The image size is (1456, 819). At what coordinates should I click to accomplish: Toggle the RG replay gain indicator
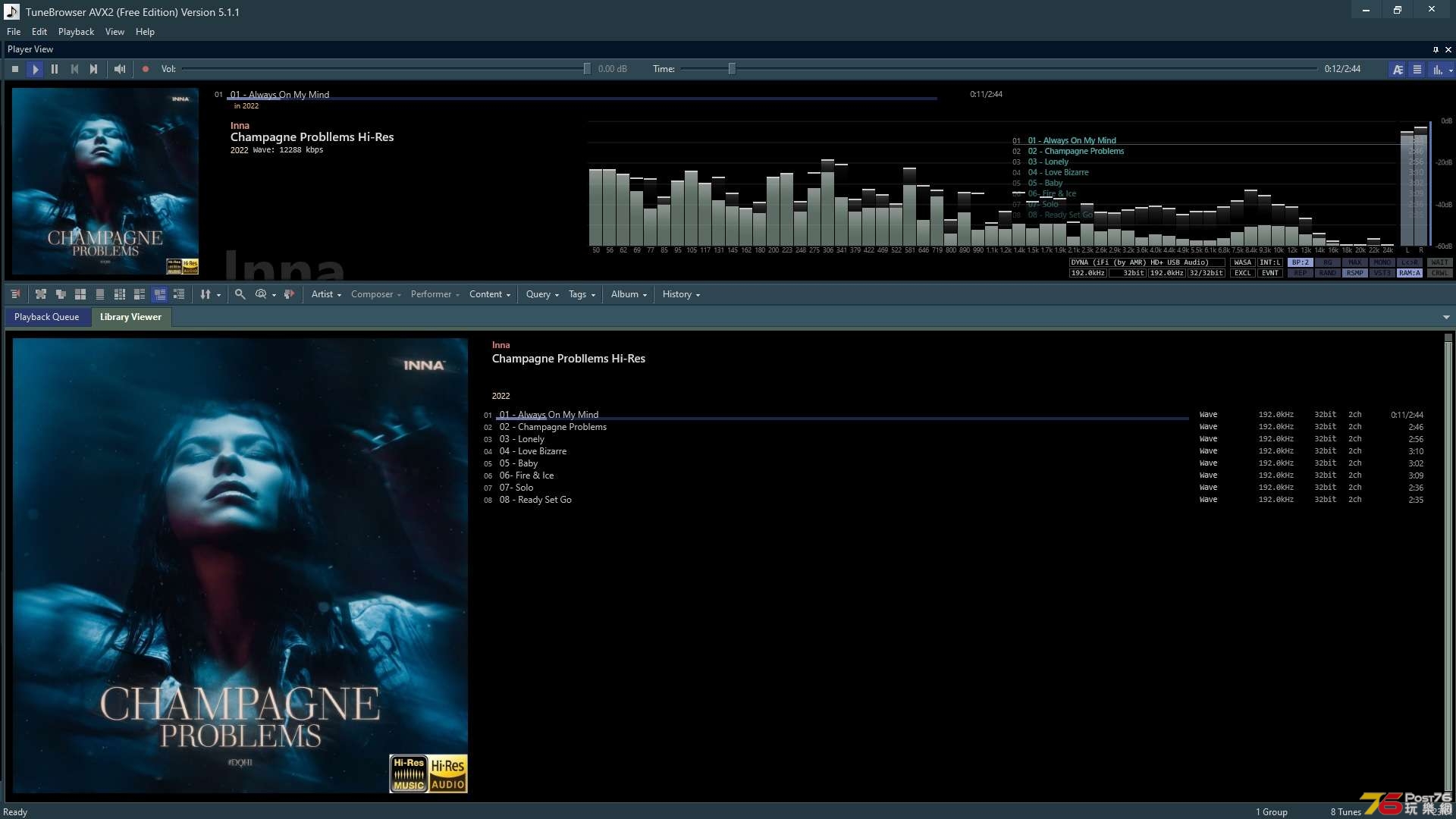coord(1328,262)
